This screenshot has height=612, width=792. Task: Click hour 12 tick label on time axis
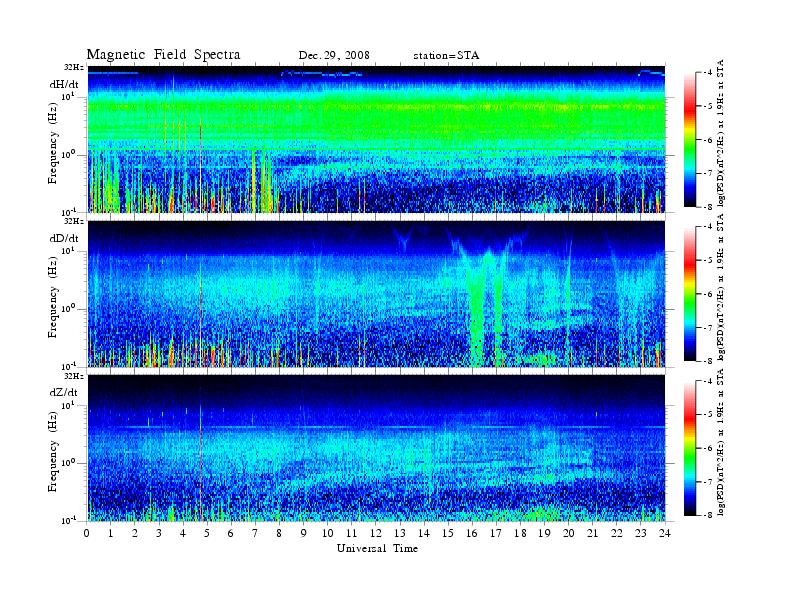pyautogui.click(x=376, y=534)
